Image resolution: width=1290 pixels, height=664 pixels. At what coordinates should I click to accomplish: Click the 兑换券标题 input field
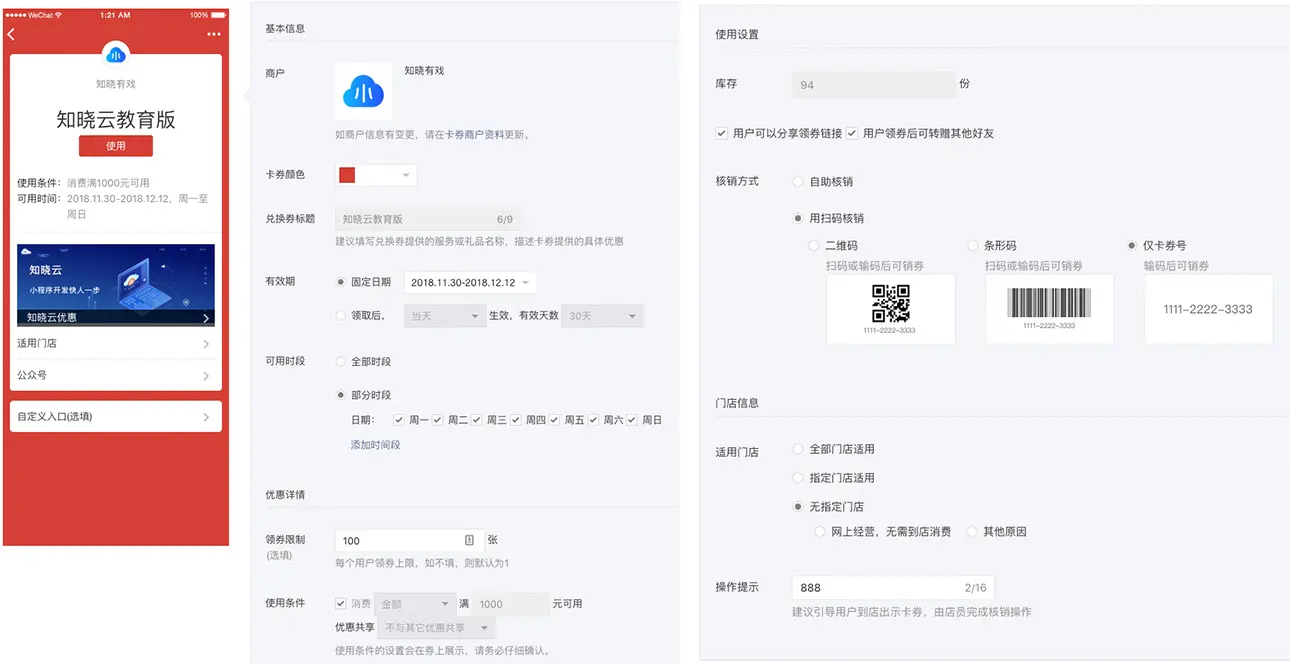(427, 218)
